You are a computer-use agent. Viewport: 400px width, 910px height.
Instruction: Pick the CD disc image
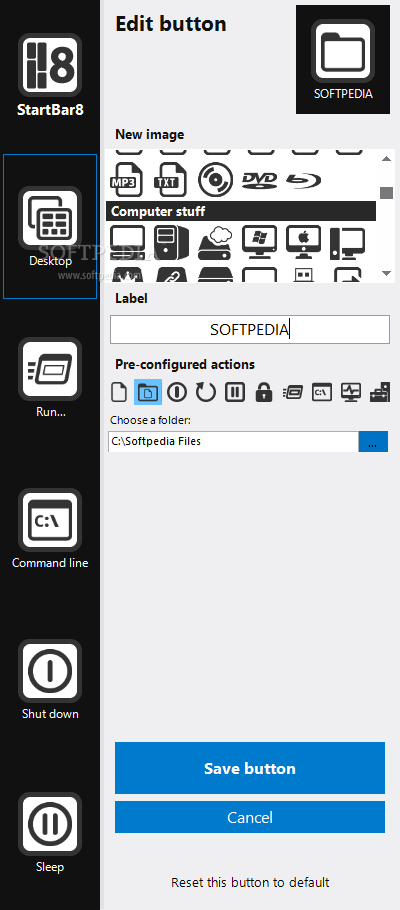click(215, 180)
